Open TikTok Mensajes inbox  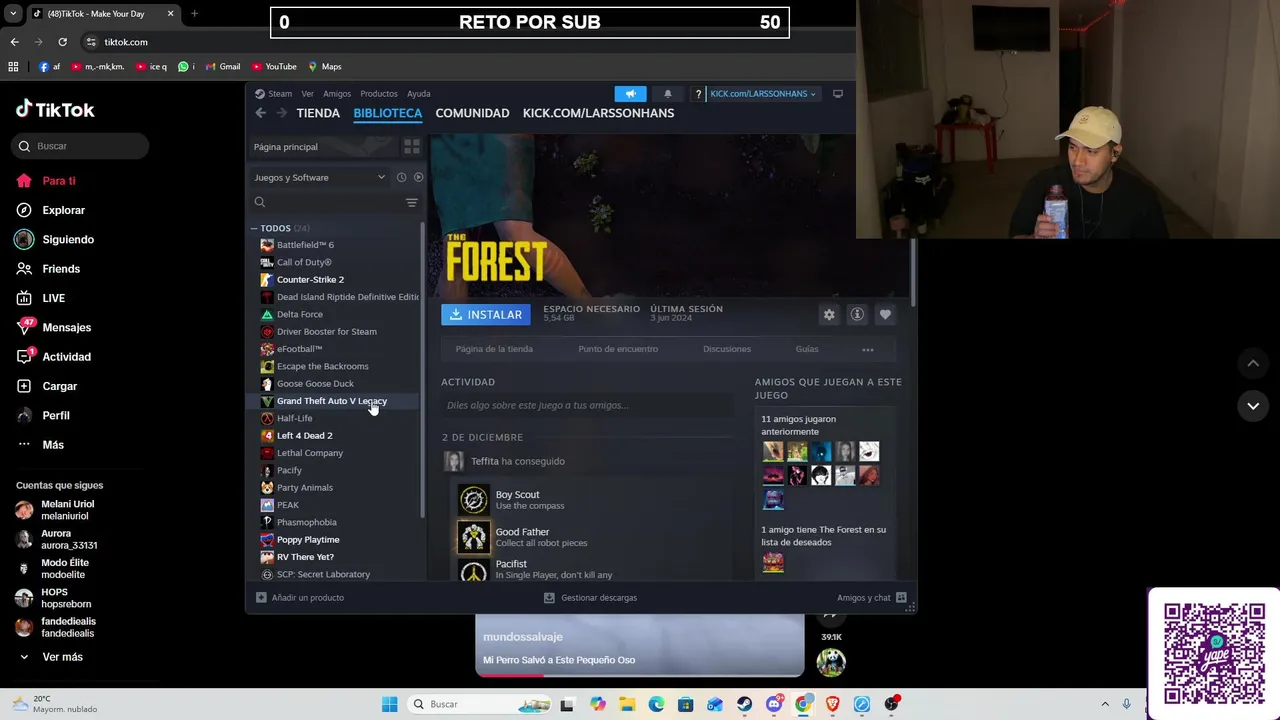tap(53, 327)
